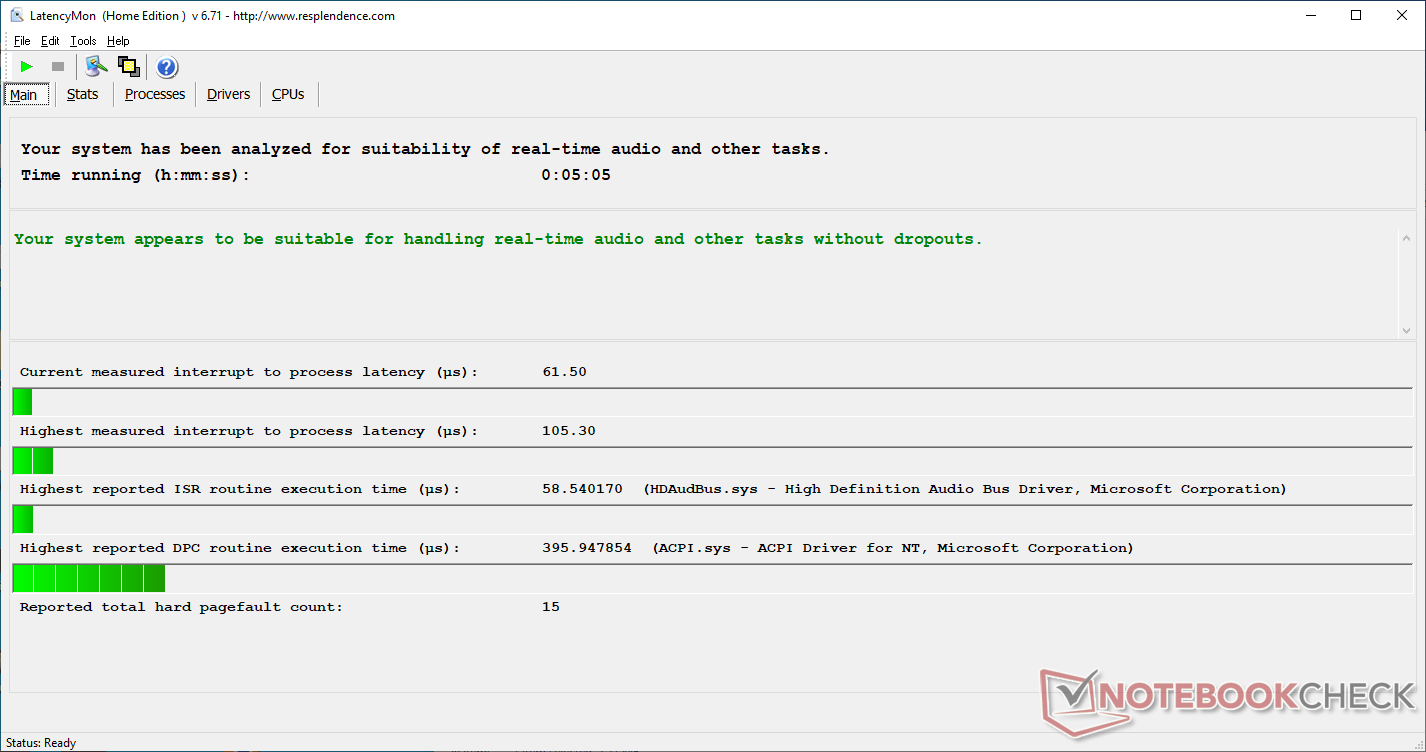Click the 'Time running (h:mm:ss)' label
The width and height of the screenshot is (1426, 752).
coord(135,175)
